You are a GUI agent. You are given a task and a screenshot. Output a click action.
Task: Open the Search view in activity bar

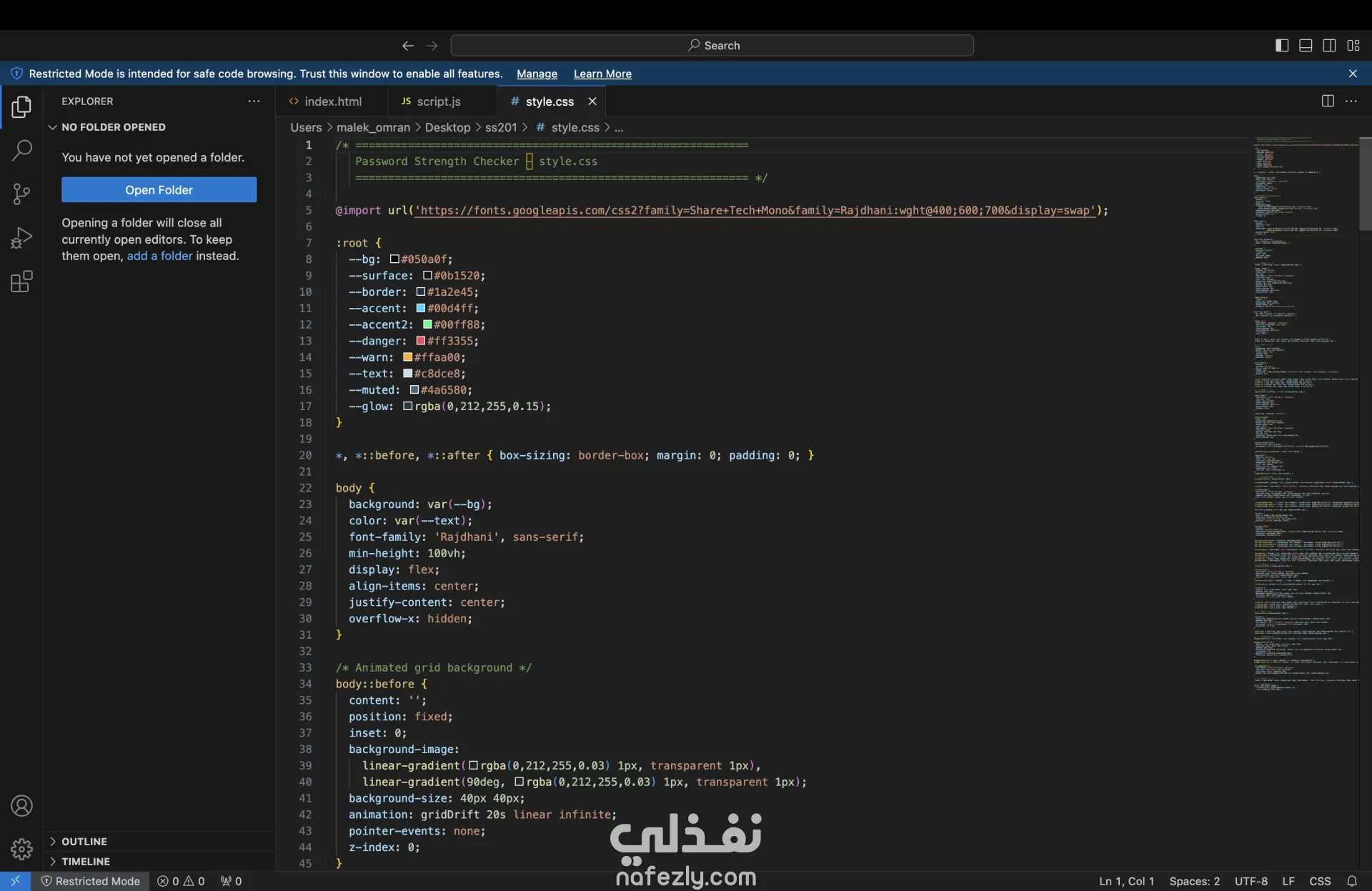click(x=21, y=150)
